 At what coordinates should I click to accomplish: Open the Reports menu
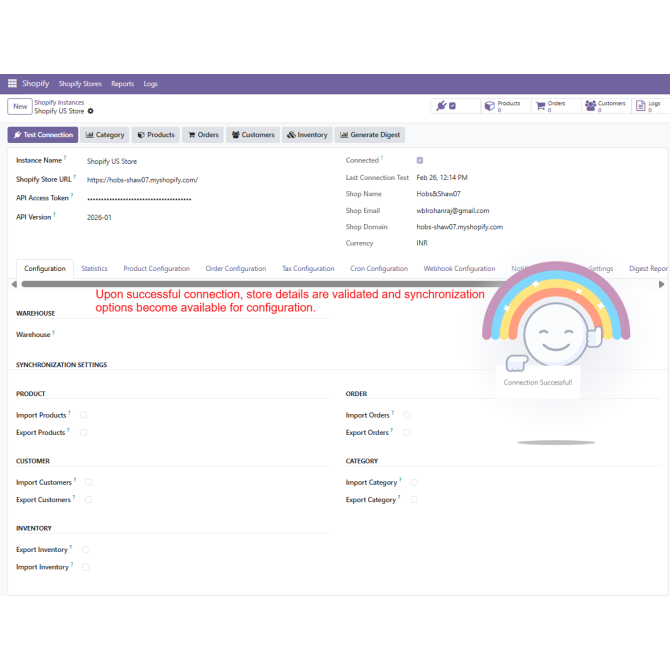tap(123, 84)
